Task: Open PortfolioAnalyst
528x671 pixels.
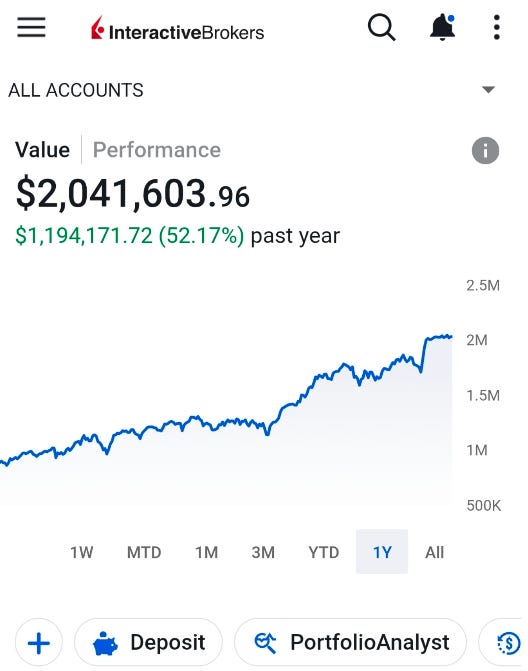Action: (x=350, y=643)
